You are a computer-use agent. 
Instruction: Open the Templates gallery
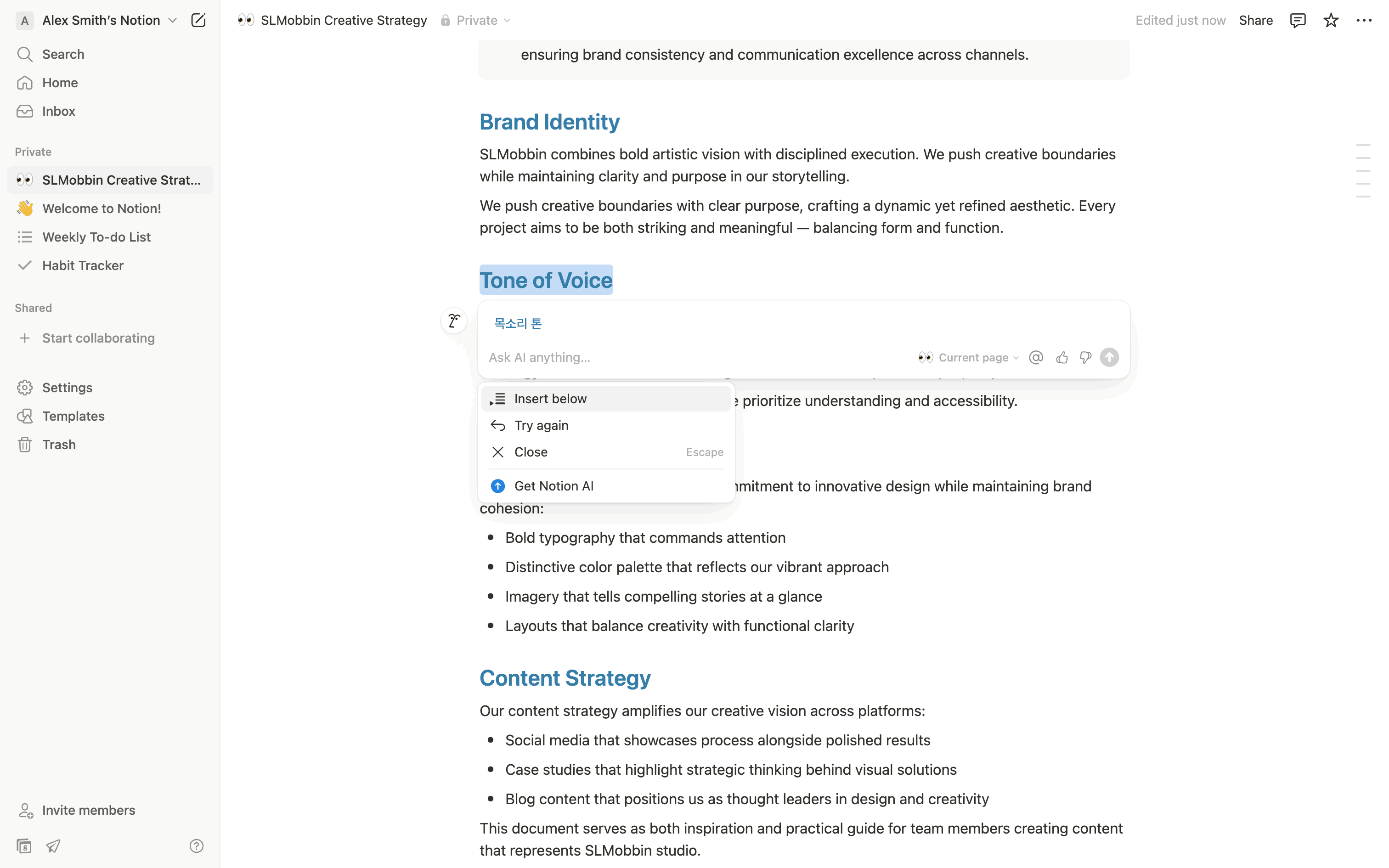coord(73,416)
